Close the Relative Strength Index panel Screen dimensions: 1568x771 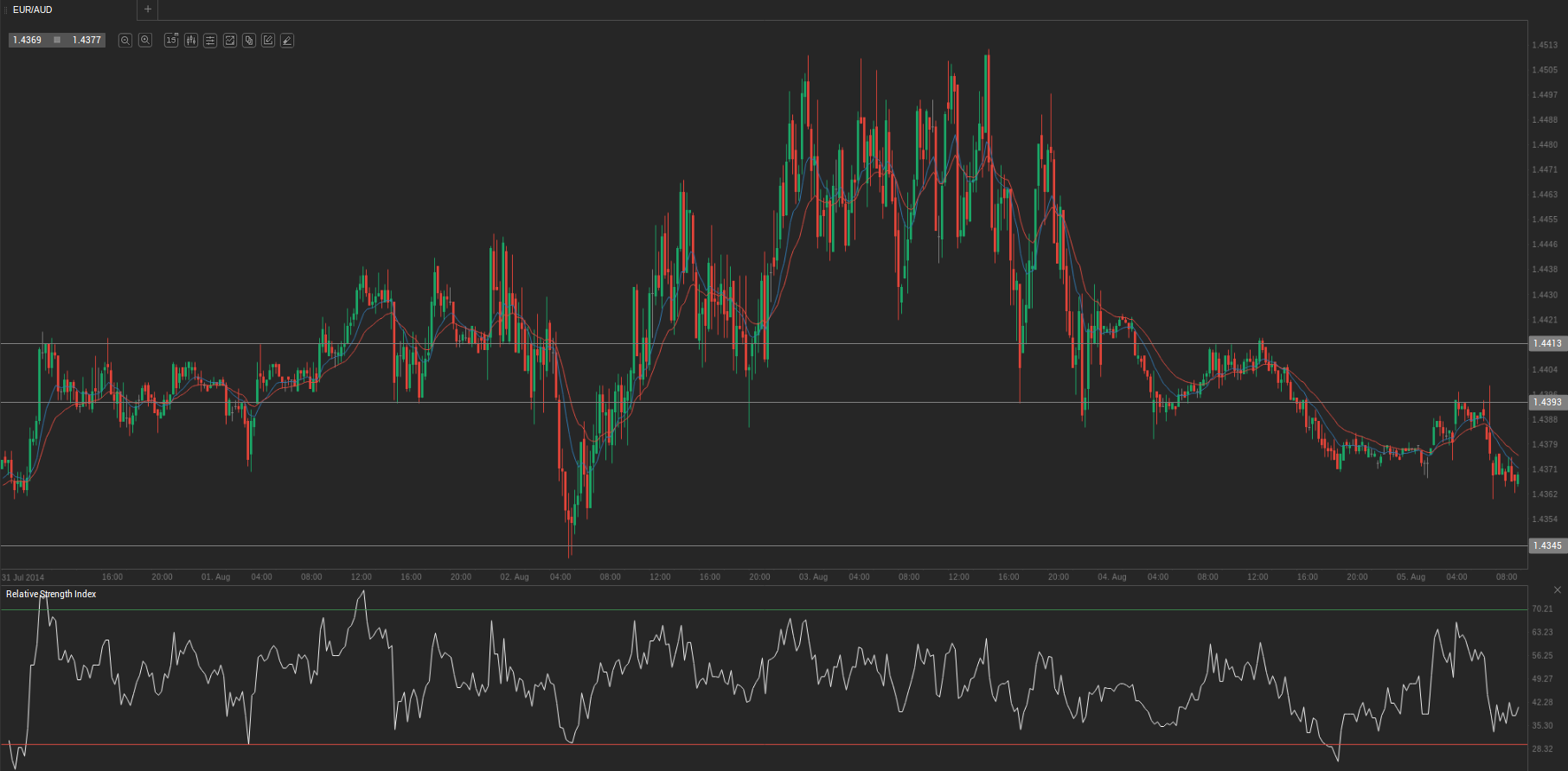[x=1558, y=590]
